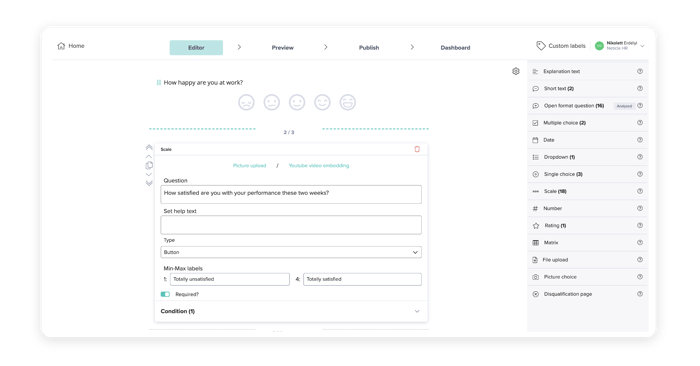
Task: Click the Custom labels link text
Action: click(x=567, y=46)
